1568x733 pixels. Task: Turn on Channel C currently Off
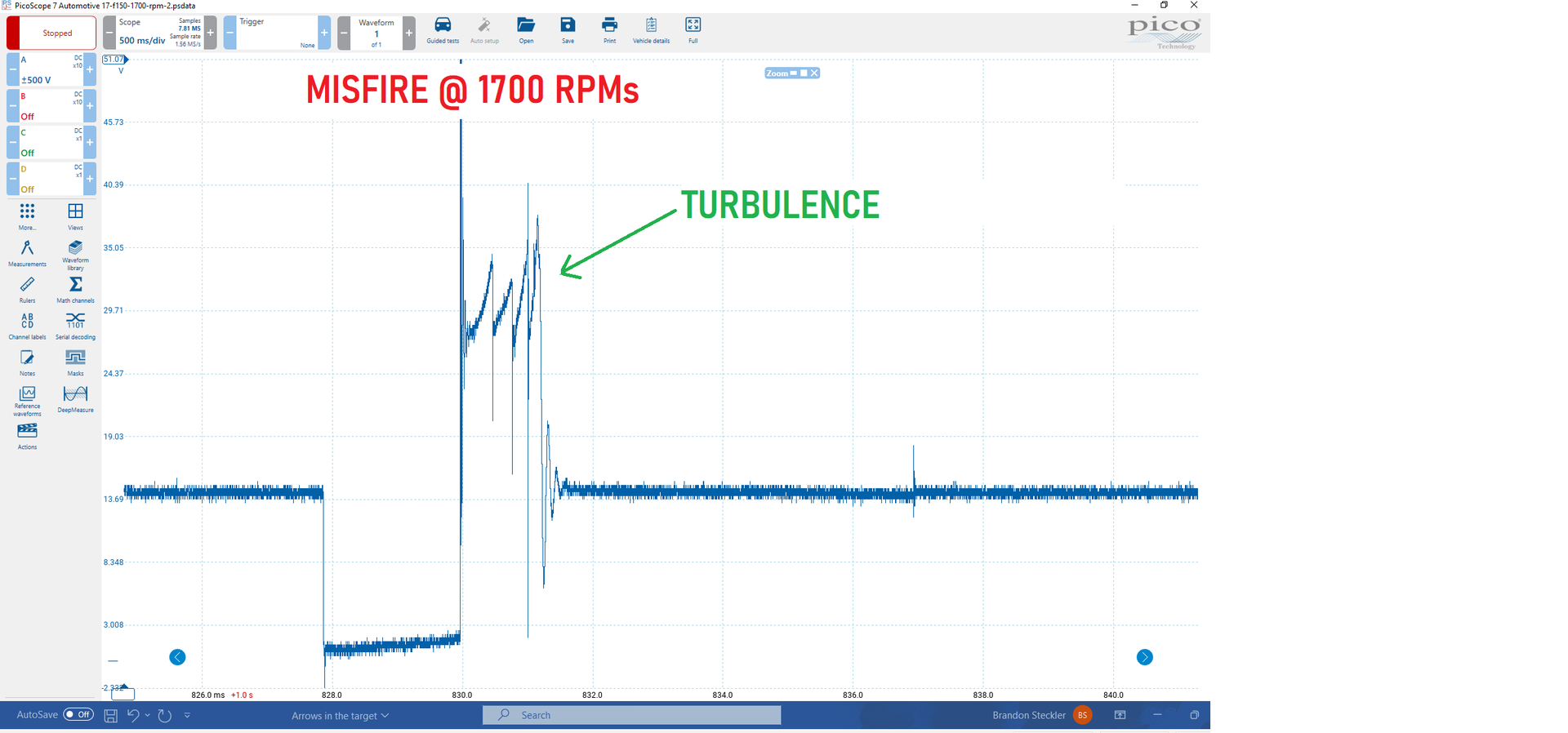[x=51, y=142]
